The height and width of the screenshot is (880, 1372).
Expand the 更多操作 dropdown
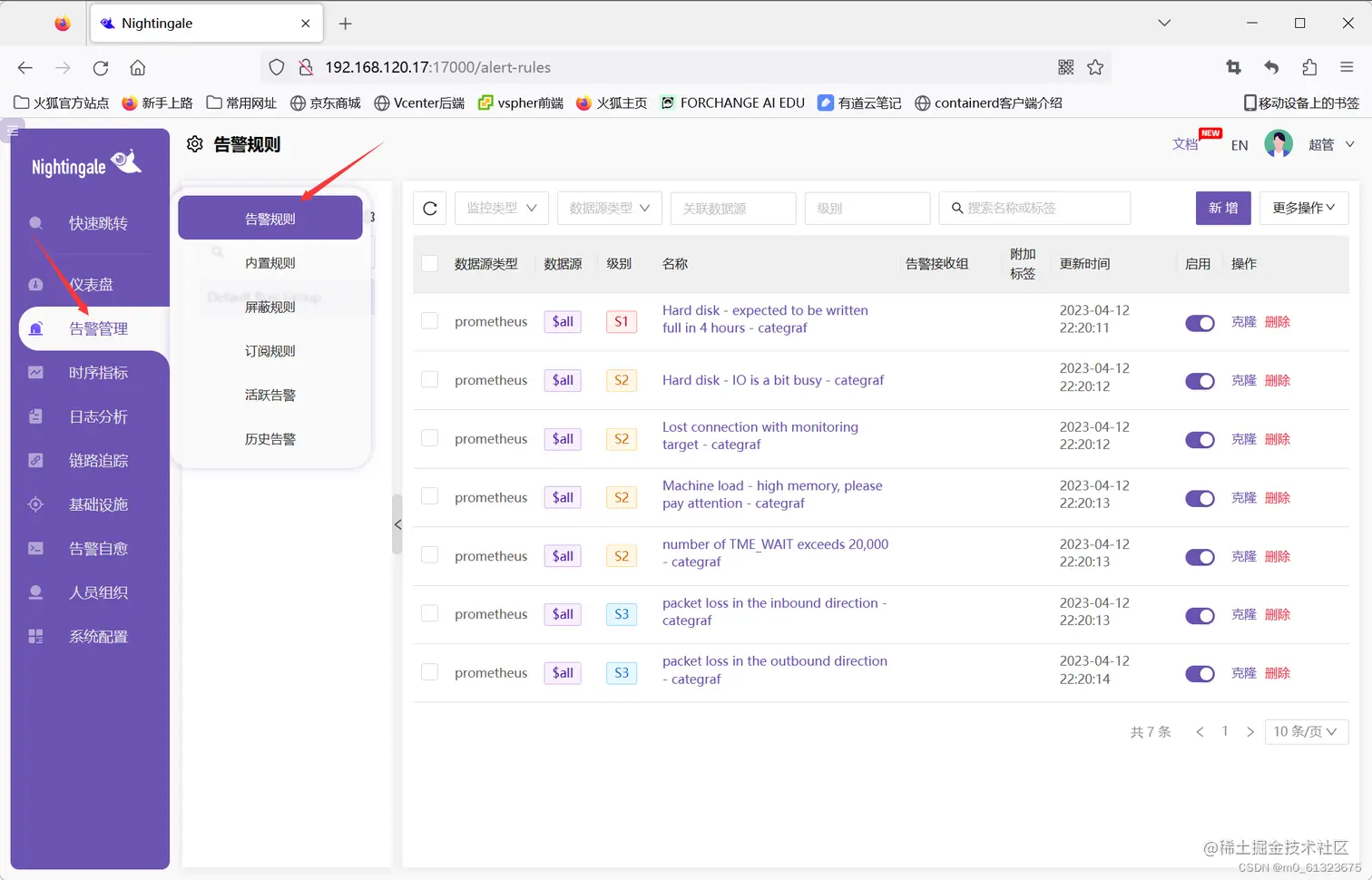coord(1304,208)
